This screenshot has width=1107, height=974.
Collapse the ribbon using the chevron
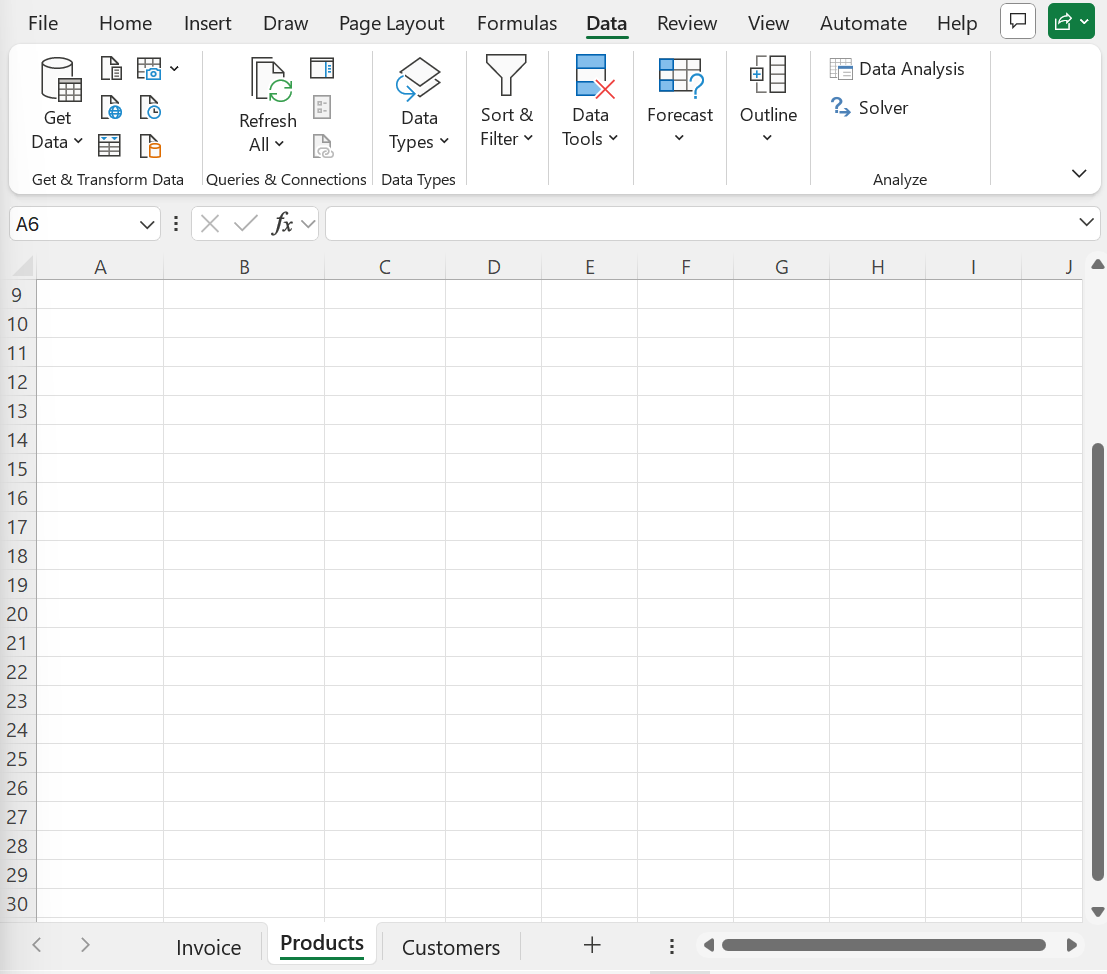1079,174
